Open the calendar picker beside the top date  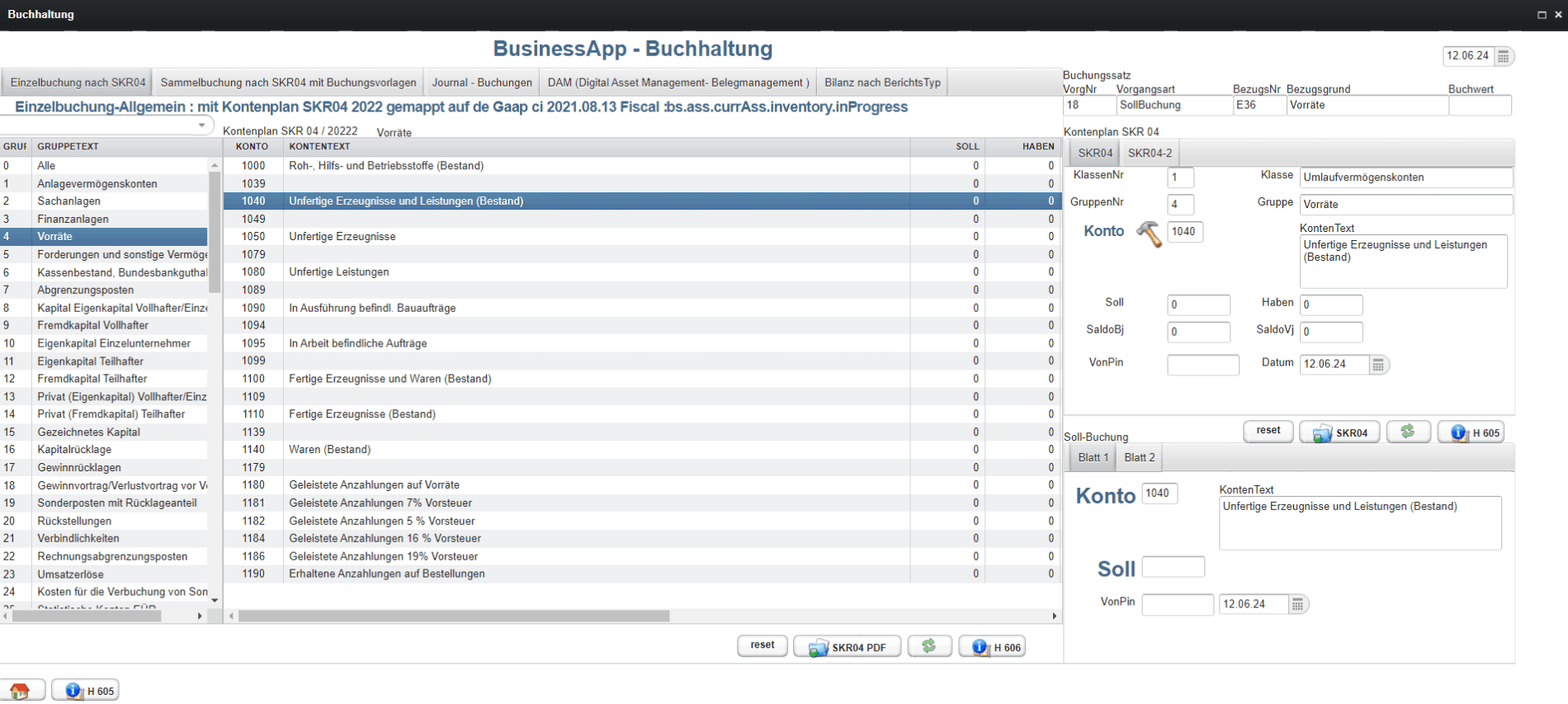click(1504, 56)
